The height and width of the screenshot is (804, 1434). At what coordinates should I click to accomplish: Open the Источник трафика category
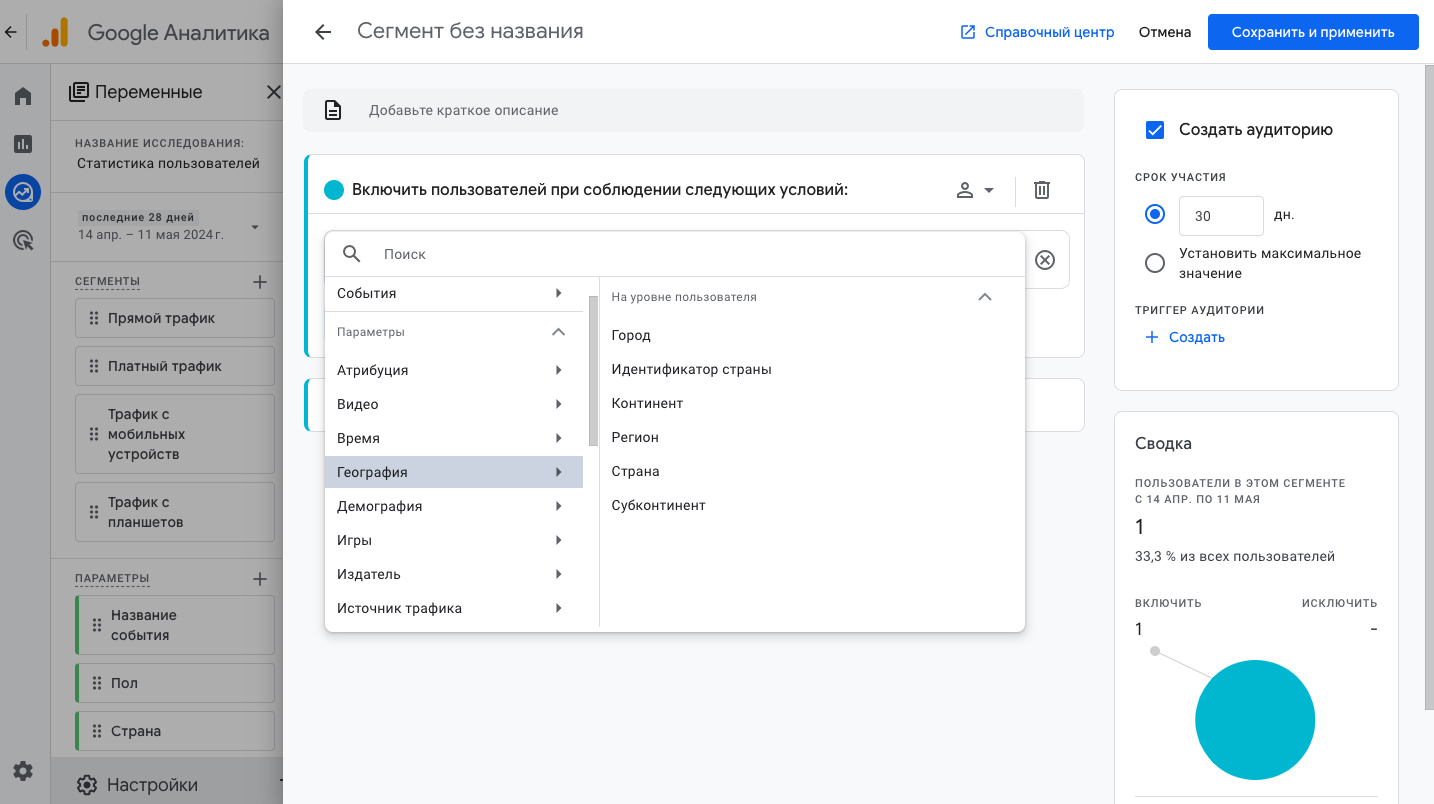[453, 608]
